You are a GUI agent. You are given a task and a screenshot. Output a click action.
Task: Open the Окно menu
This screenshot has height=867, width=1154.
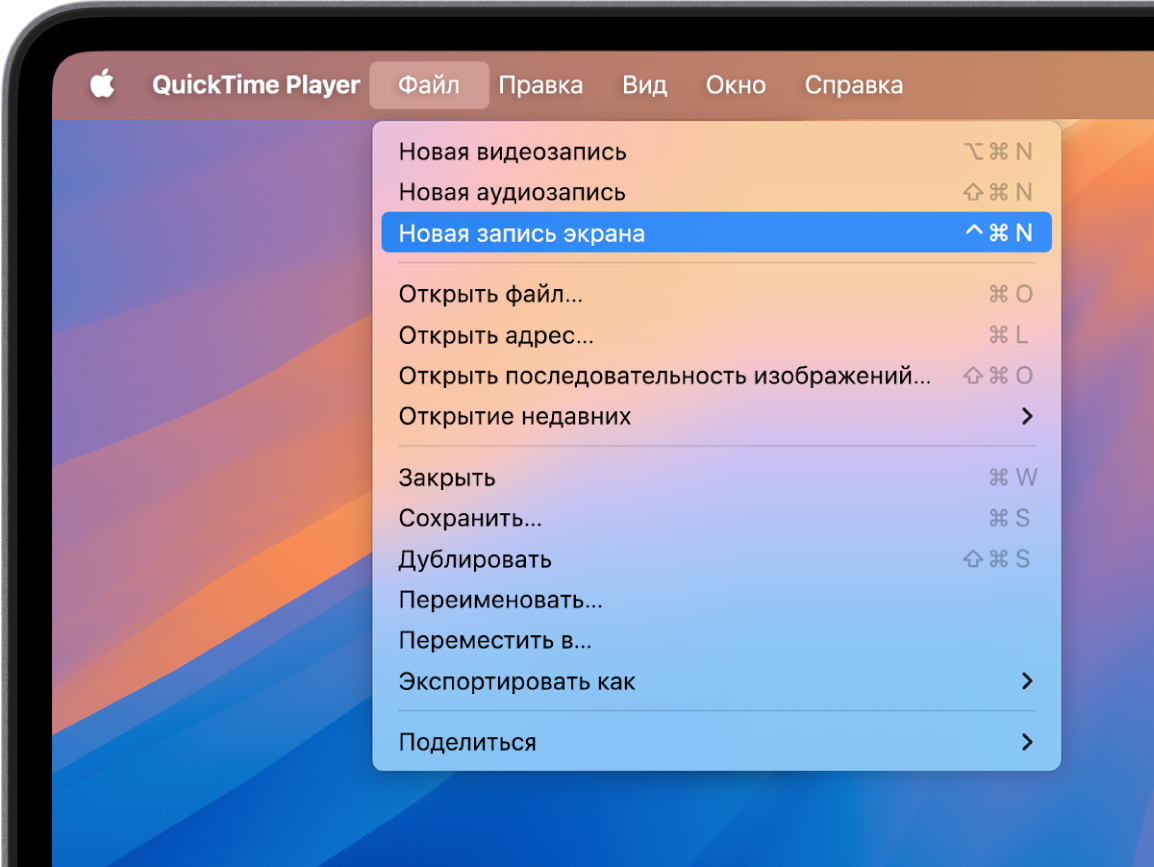(x=736, y=85)
